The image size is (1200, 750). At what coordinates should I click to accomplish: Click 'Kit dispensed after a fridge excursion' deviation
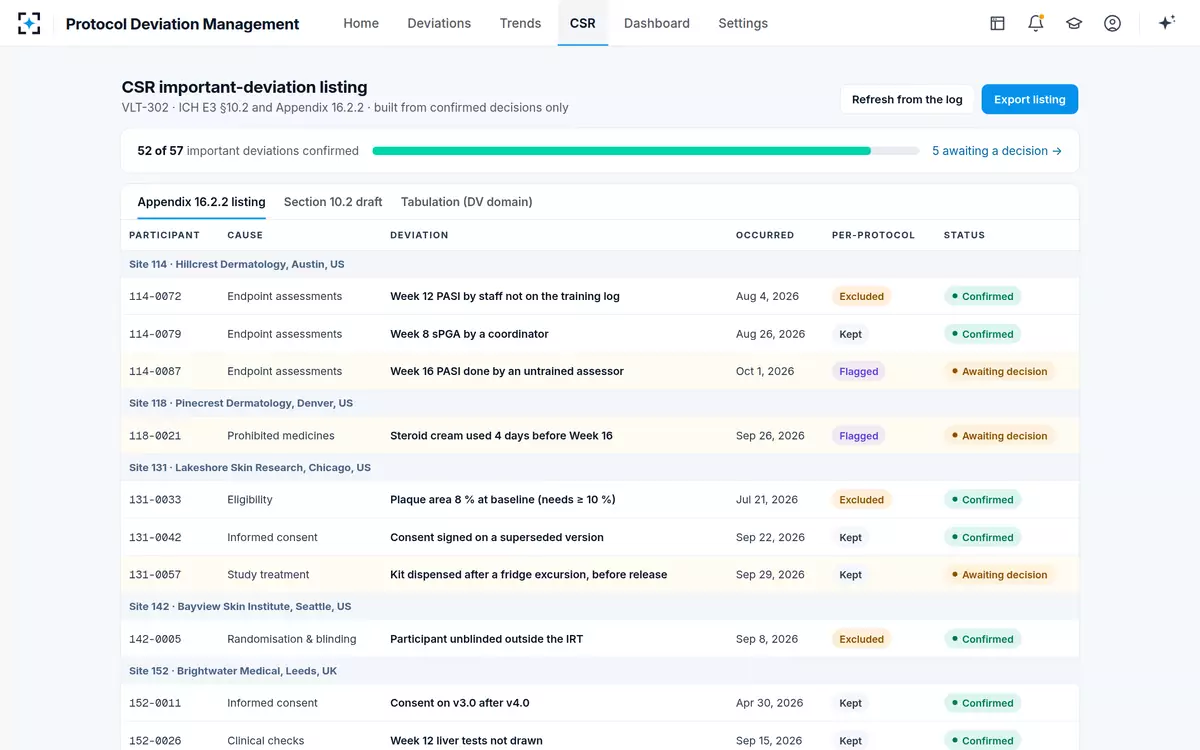click(529, 575)
